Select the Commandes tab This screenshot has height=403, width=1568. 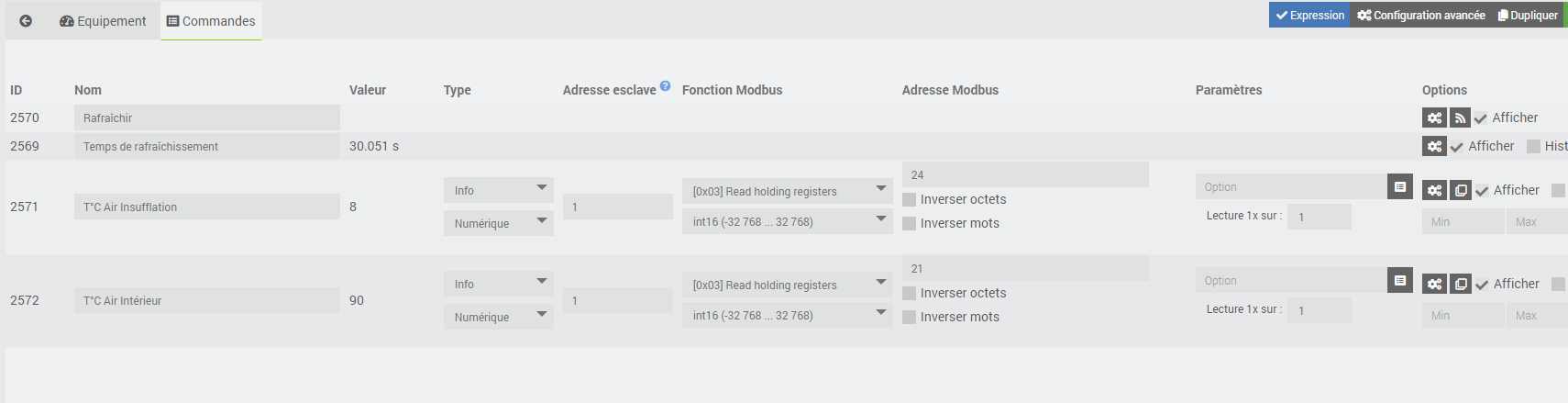pyautogui.click(x=211, y=21)
